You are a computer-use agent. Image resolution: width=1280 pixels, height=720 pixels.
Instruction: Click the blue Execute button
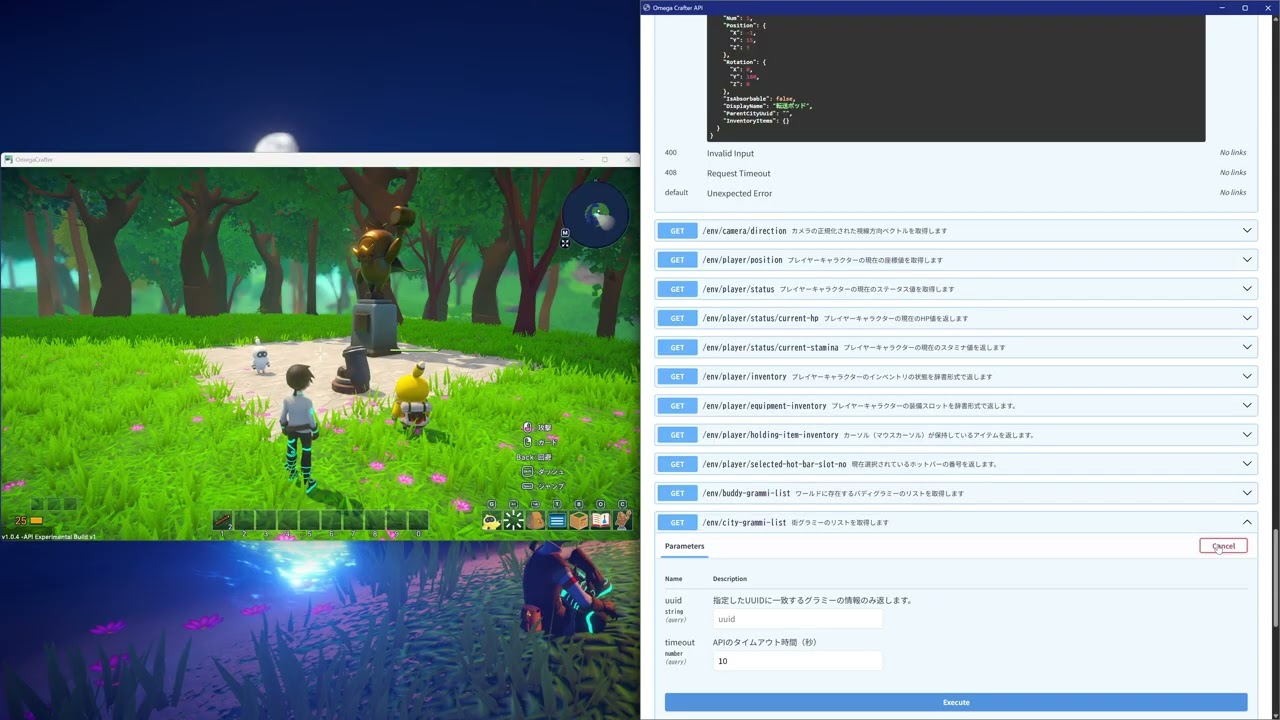pyautogui.click(x=956, y=702)
